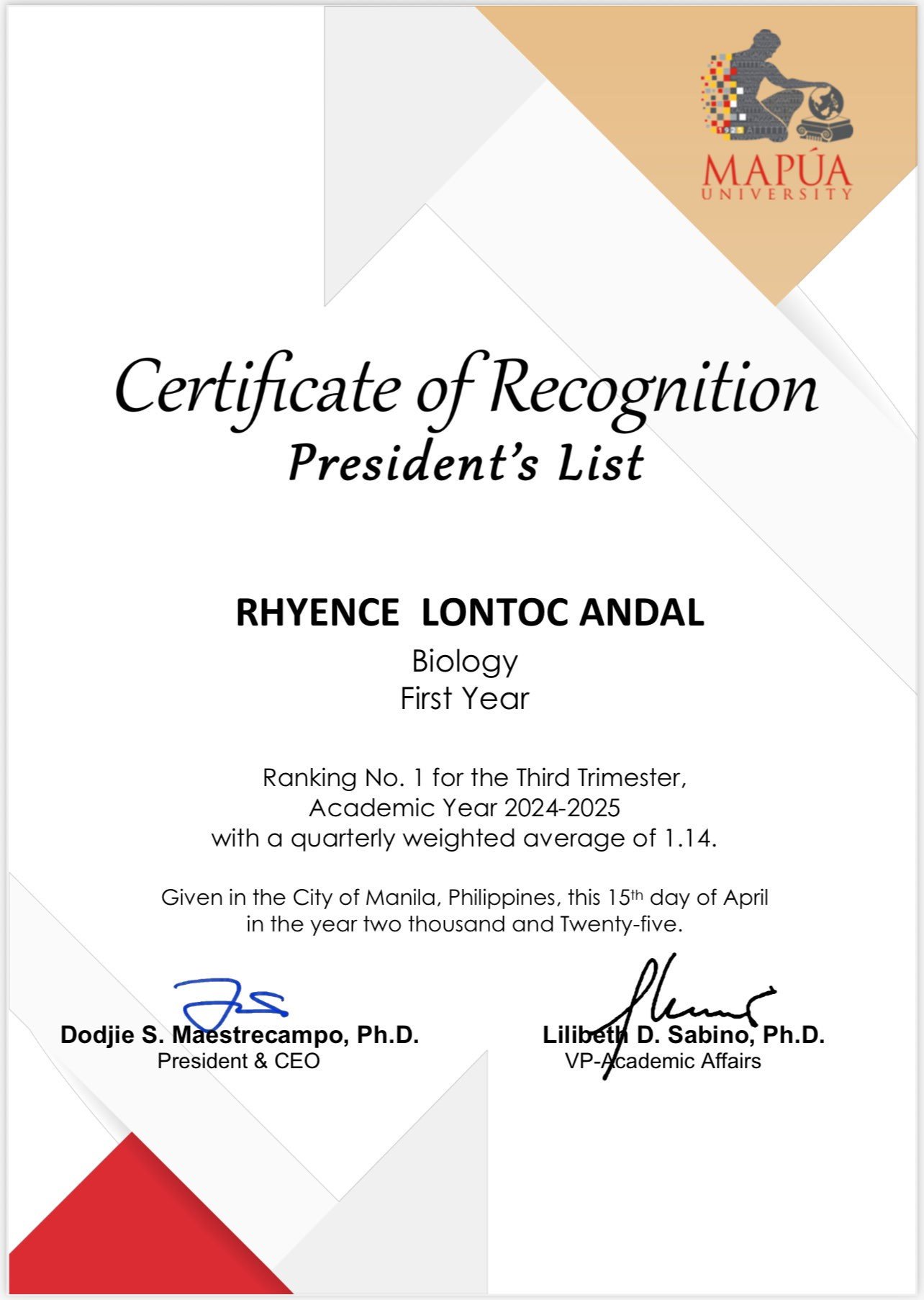Click the name 'Lilibeth D. Sabino, Ph.D.'
This screenshot has width=924, height=1300.
pyautogui.click(x=684, y=1035)
